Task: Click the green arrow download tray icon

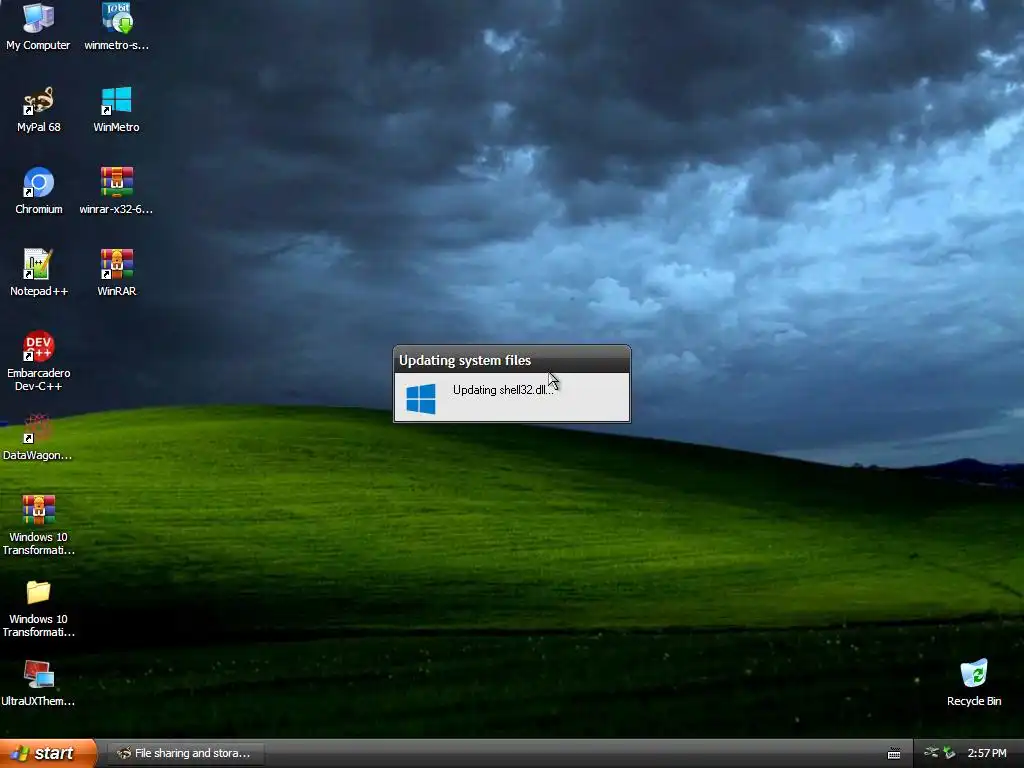Action: (949, 753)
